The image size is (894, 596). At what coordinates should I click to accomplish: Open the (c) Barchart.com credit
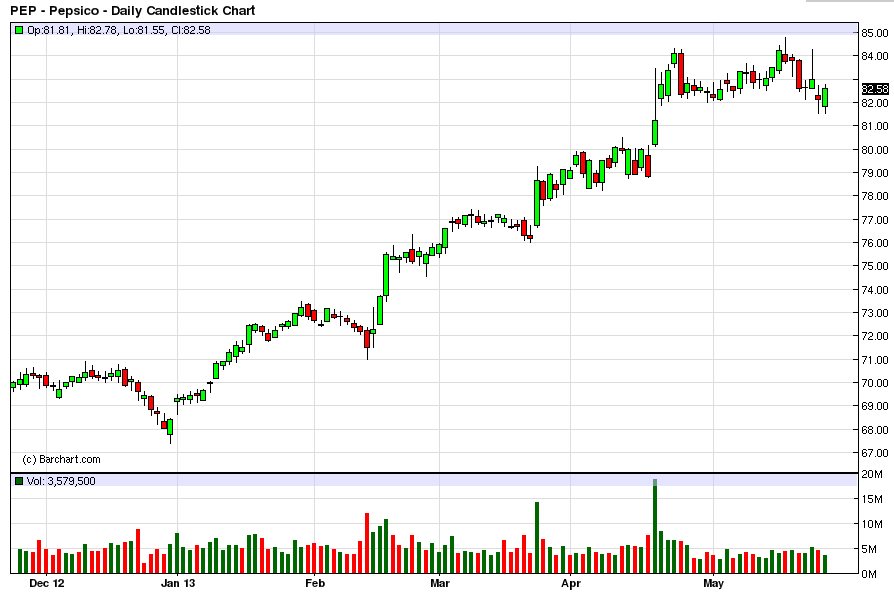pos(62,459)
